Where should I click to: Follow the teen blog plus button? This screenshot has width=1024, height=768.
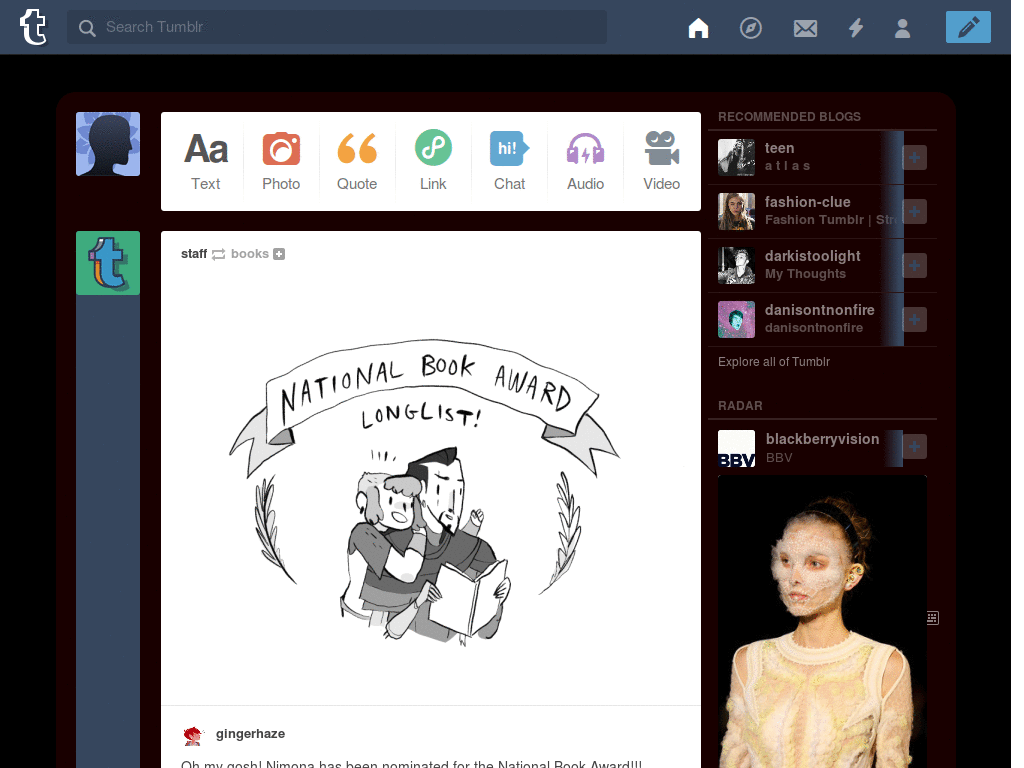(x=914, y=157)
